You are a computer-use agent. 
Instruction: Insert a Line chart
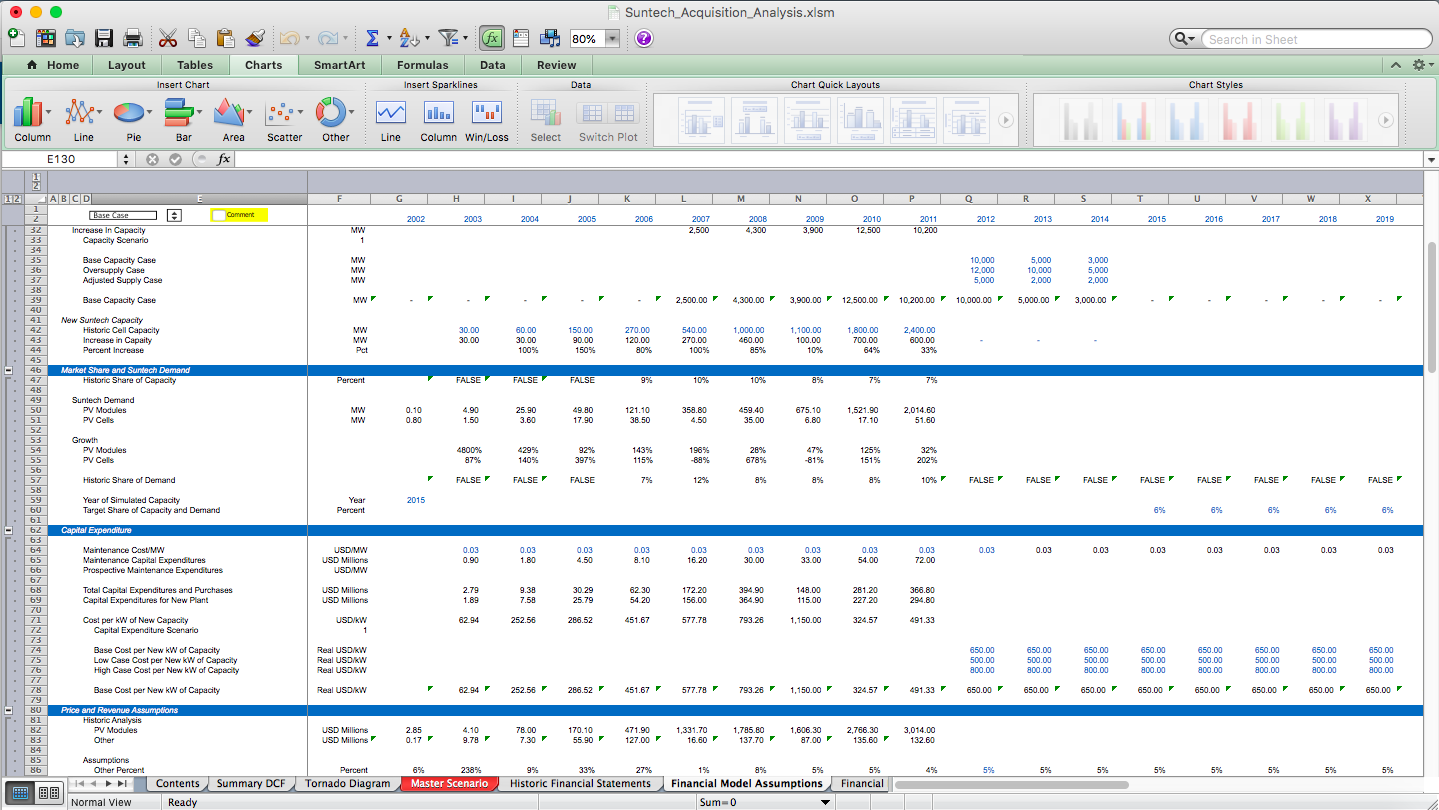pos(83,119)
